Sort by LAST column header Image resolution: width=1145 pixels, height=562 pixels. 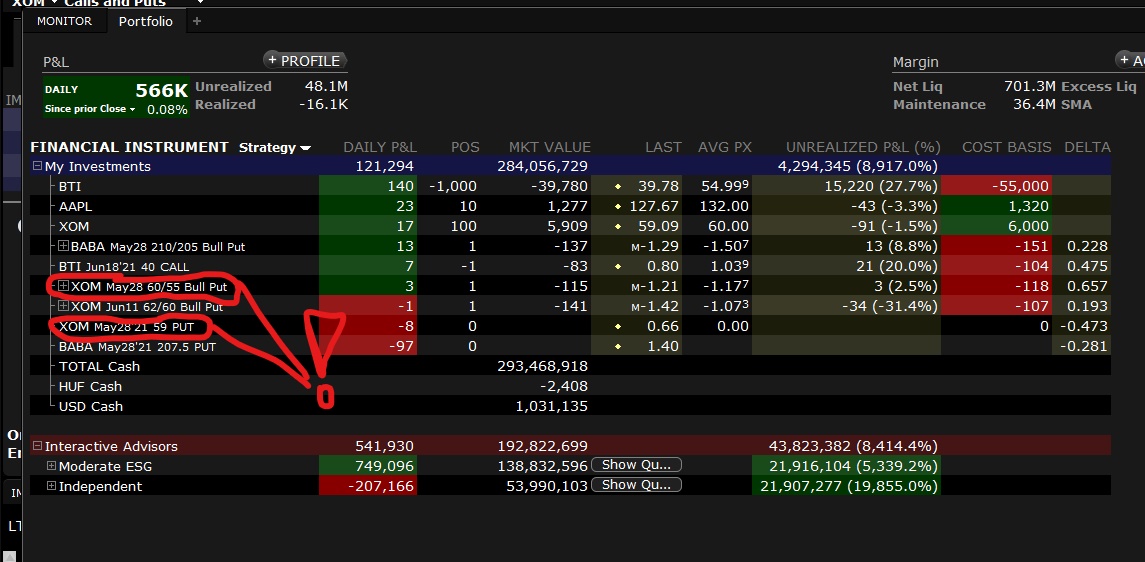(x=663, y=147)
